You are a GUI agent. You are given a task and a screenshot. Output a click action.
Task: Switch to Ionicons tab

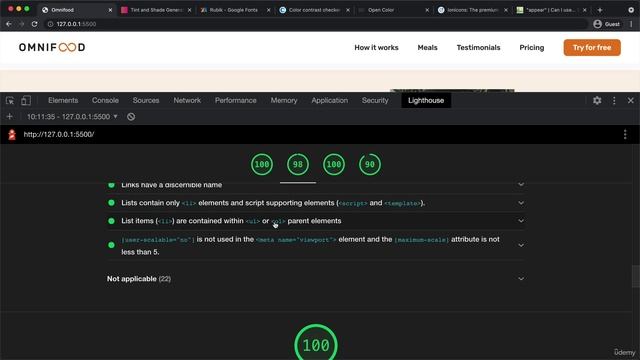coord(472,10)
